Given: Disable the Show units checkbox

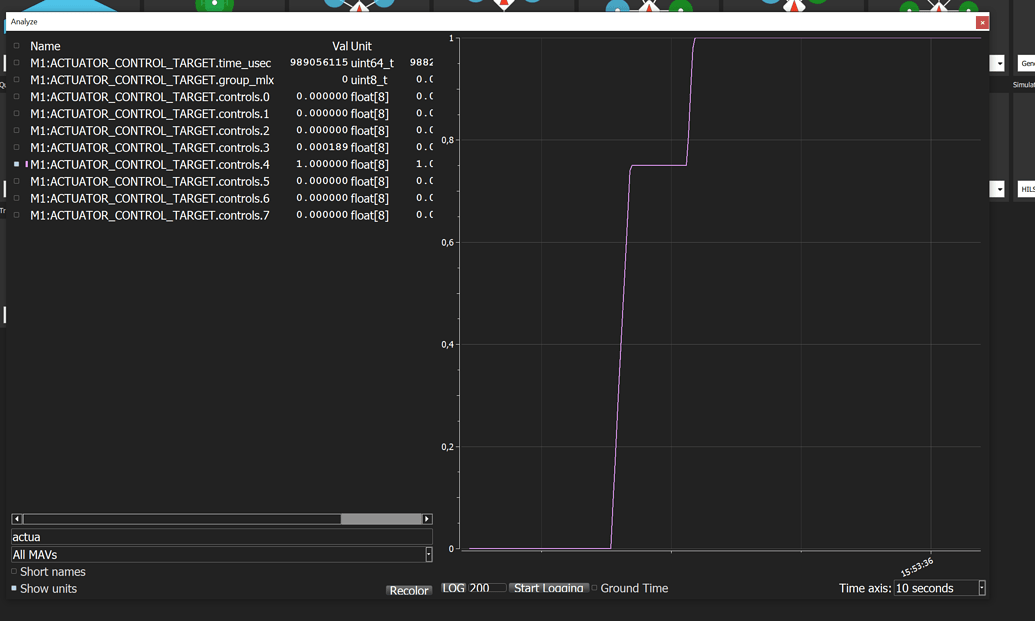Looking at the screenshot, I should tap(14, 588).
